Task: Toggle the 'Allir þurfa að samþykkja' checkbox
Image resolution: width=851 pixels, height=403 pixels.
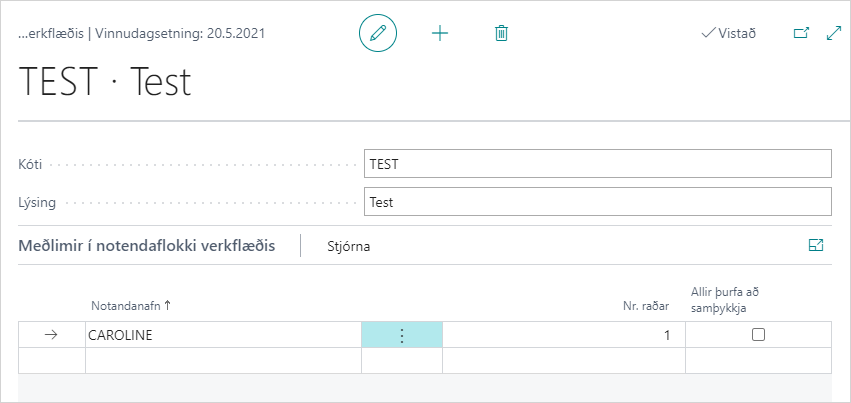Action: 758,335
